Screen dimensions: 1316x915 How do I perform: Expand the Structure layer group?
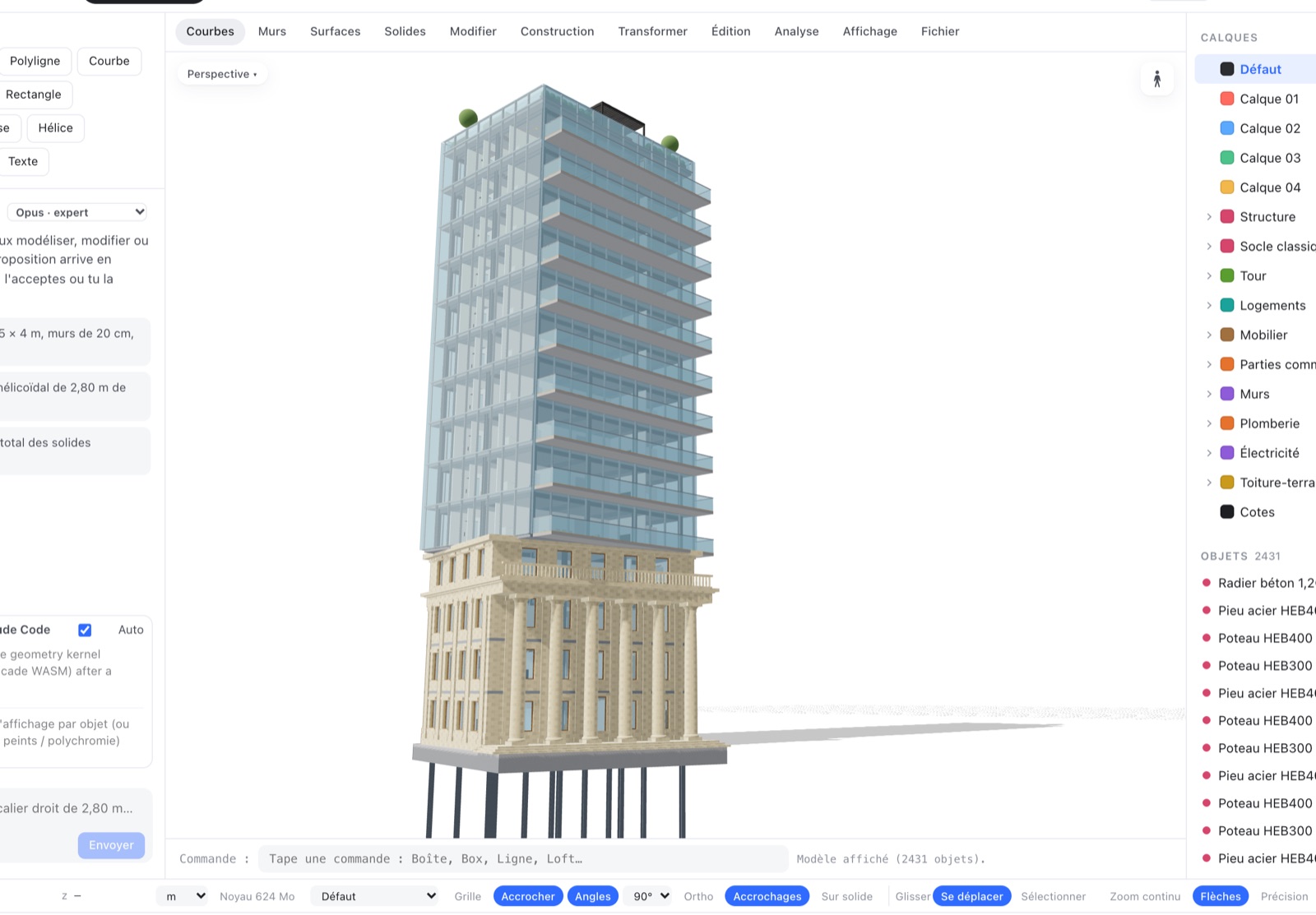tap(1208, 217)
